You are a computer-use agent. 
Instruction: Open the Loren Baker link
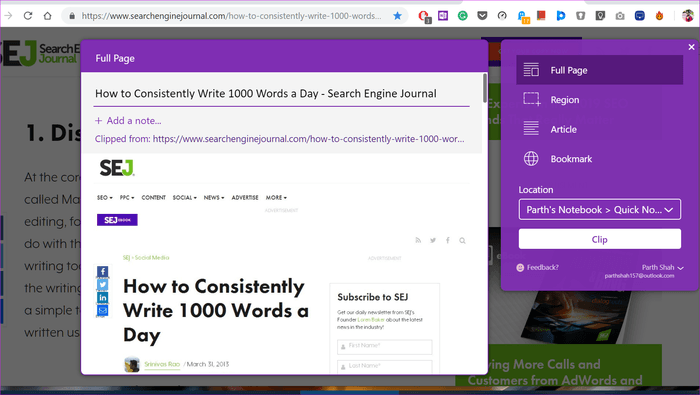tap(371, 320)
